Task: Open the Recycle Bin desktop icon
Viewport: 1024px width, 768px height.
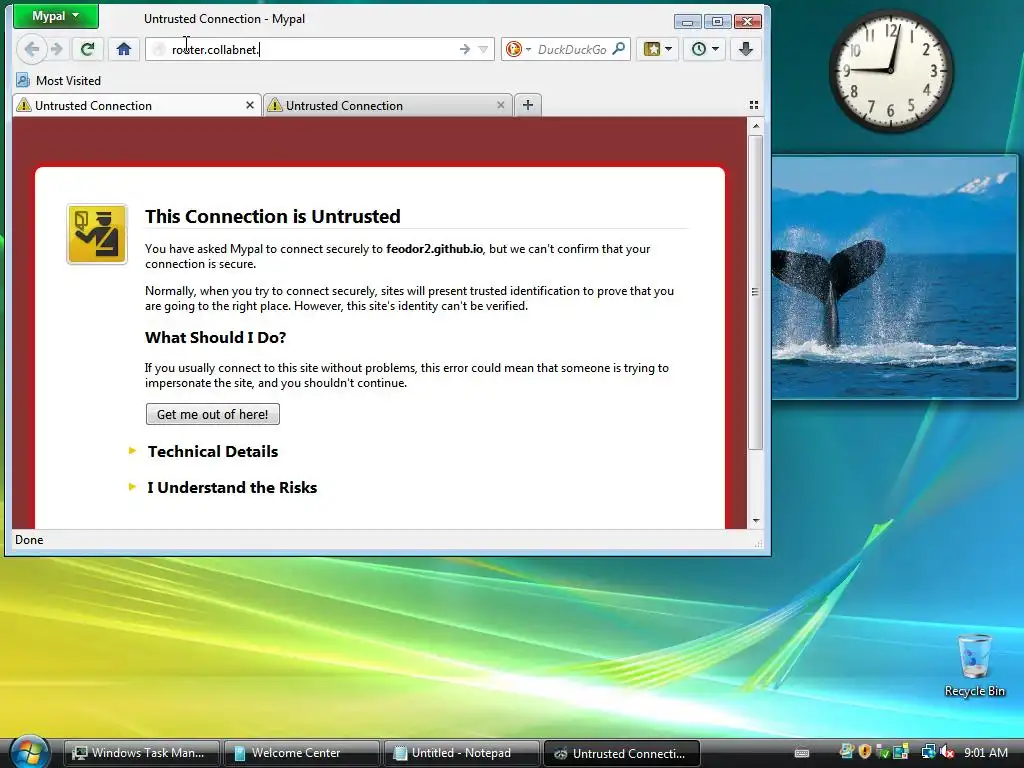Action: 974,665
